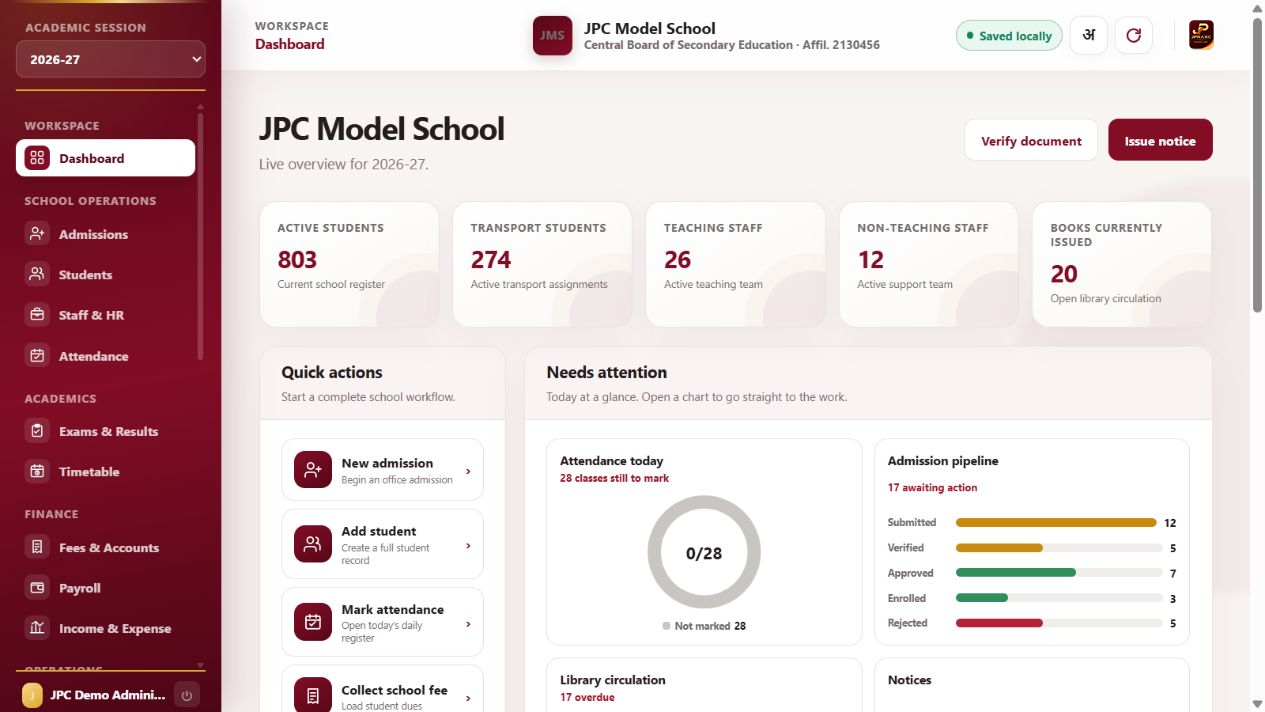This screenshot has width=1265, height=712.
Task: Open the Transport Students 274 card
Action: (x=542, y=264)
